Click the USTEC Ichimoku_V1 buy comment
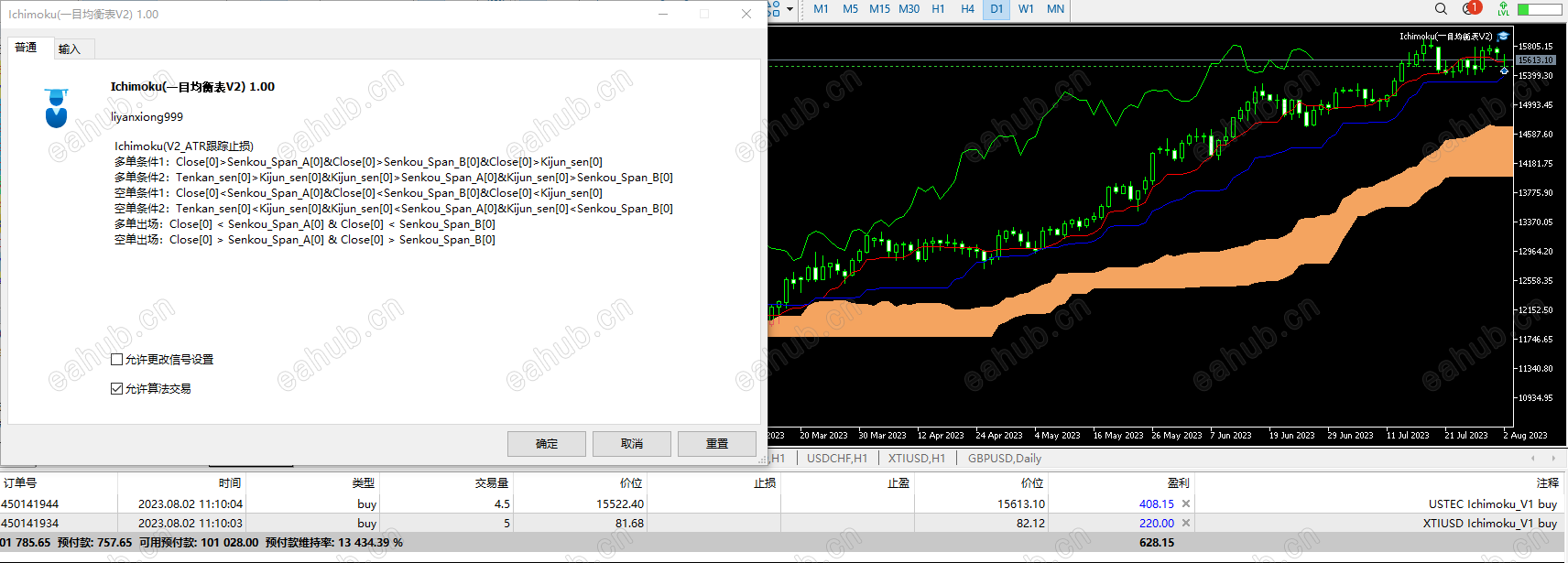This screenshot has width=1568, height=563. click(x=1493, y=503)
